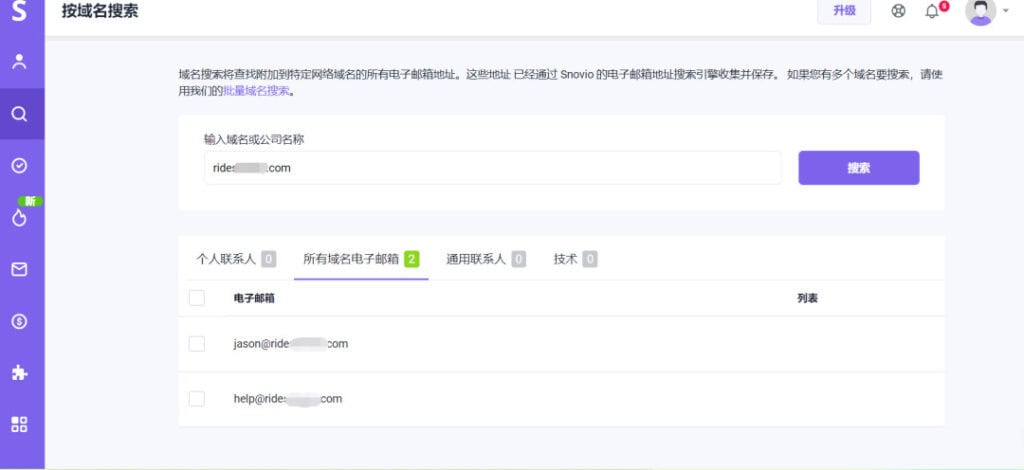Screen dimensions: 1024x470
Task: Click the domain name input field
Action: point(492,168)
